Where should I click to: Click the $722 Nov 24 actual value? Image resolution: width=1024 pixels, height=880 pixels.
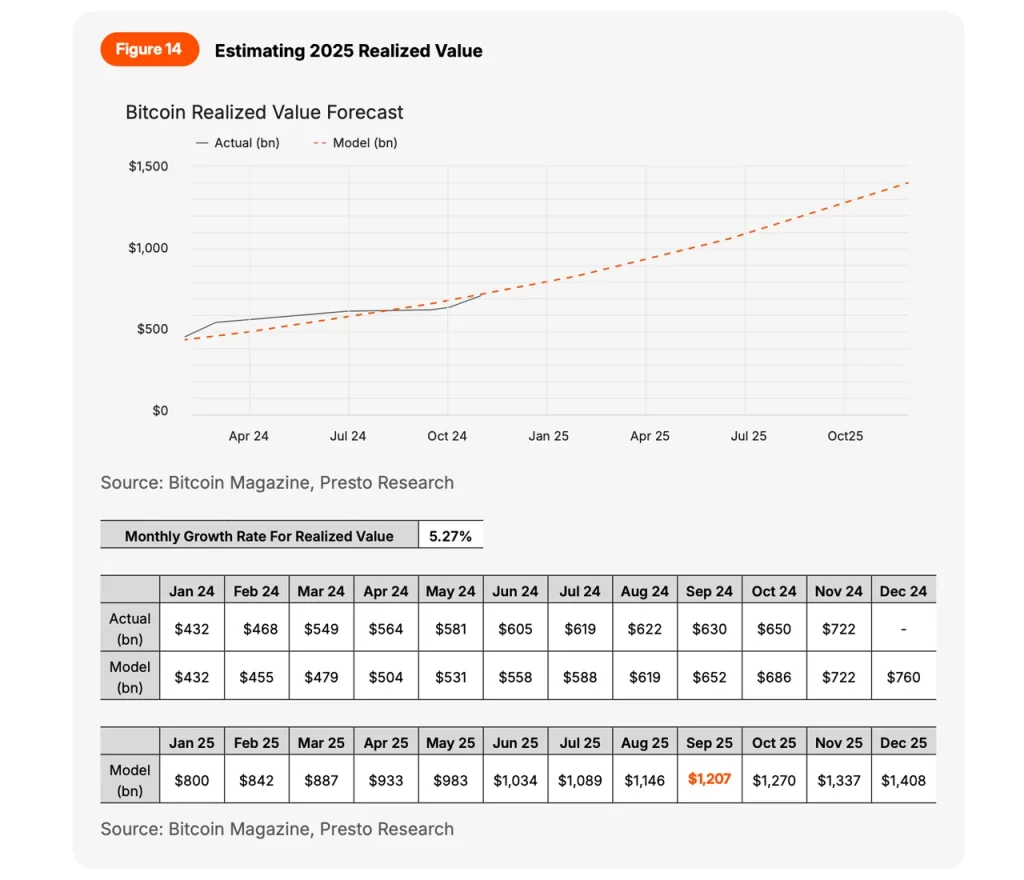(839, 629)
